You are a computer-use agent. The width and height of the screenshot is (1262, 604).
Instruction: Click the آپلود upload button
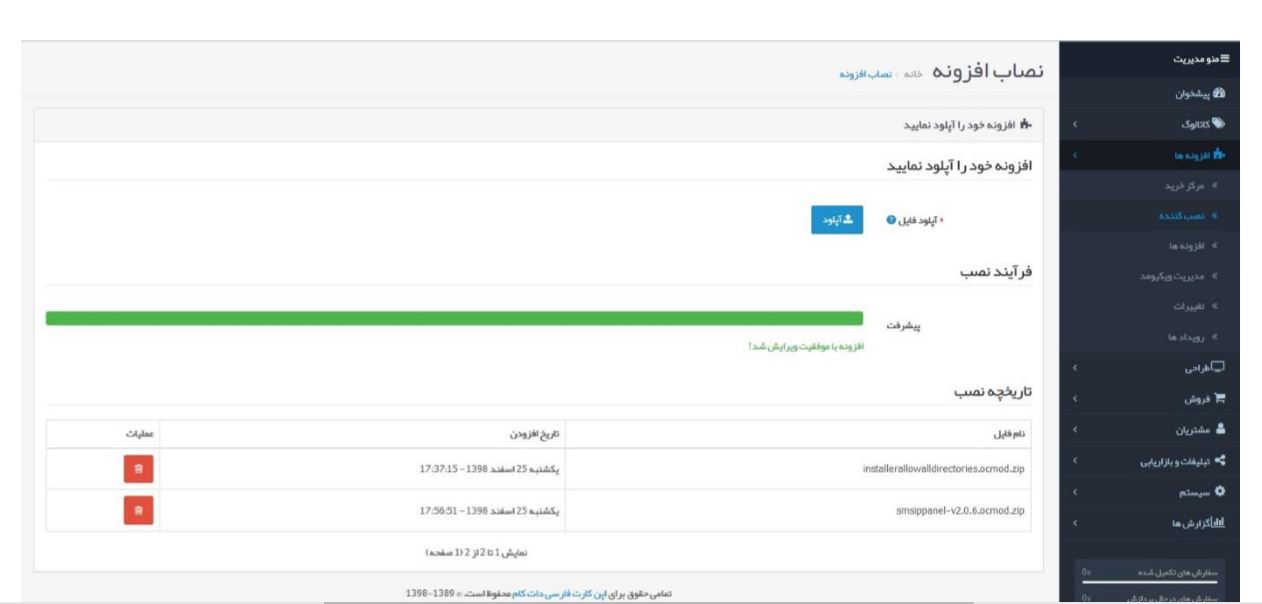tap(837, 220)
